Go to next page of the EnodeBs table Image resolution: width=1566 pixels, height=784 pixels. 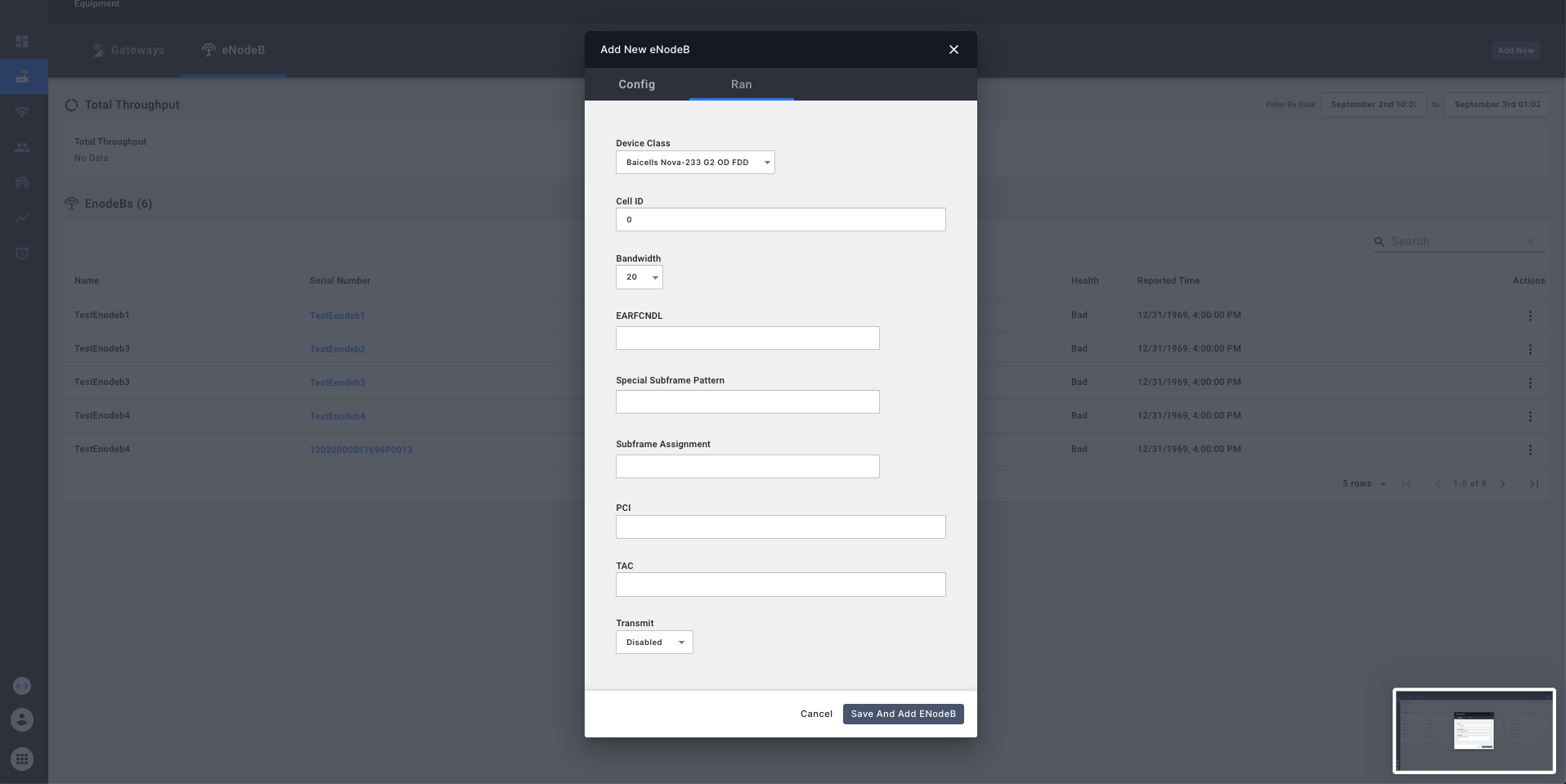tap(1503, 484)
